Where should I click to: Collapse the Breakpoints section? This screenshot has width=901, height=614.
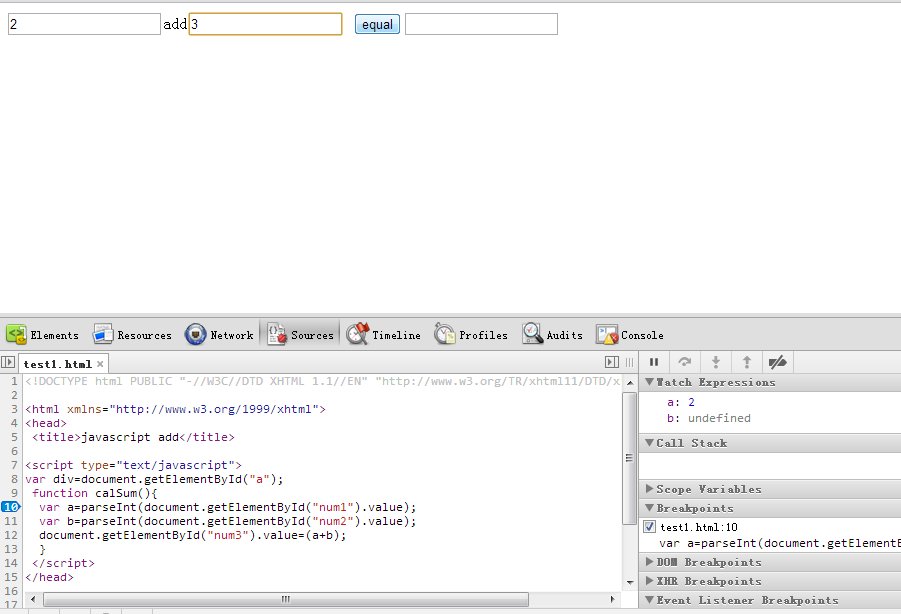[649, 508]
